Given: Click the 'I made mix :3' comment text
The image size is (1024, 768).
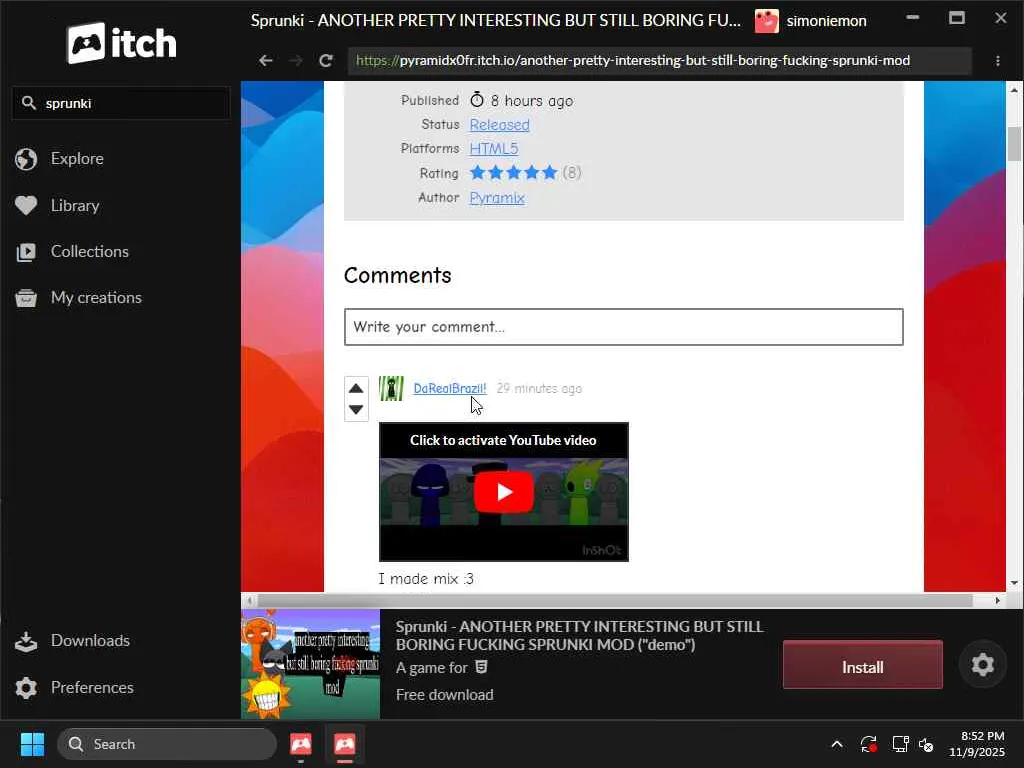Looking at the screenshot, I should point(426,579).
